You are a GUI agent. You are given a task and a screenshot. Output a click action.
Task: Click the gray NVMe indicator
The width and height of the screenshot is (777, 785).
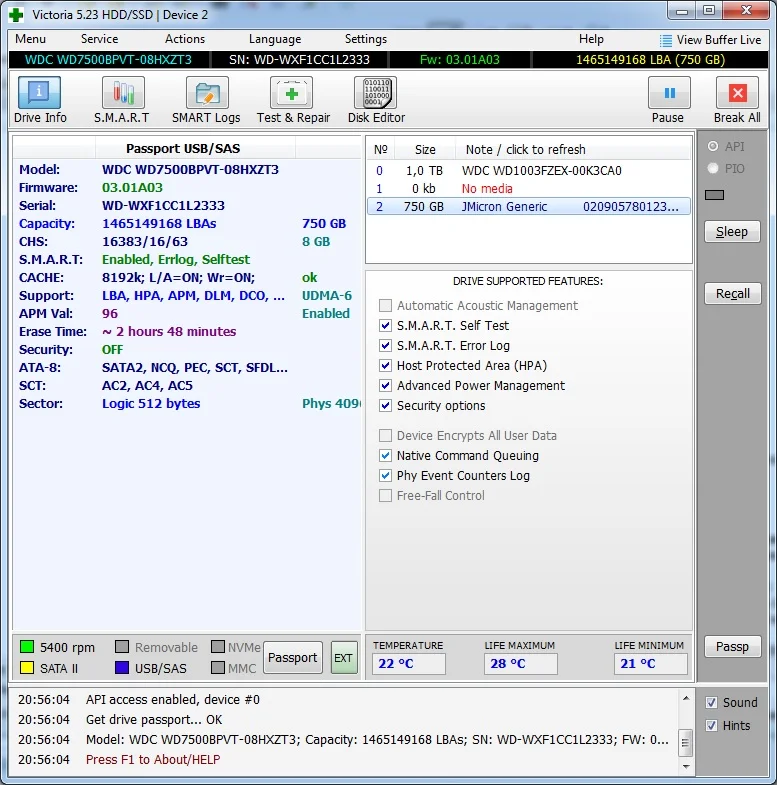pyautogui.click(x=218, y=647)
